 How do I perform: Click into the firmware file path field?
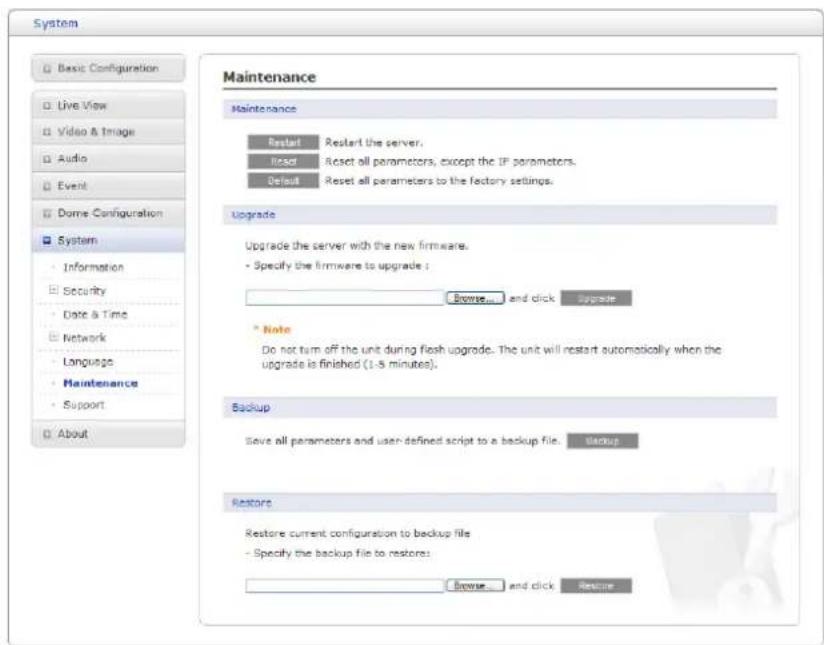point(345,298)
